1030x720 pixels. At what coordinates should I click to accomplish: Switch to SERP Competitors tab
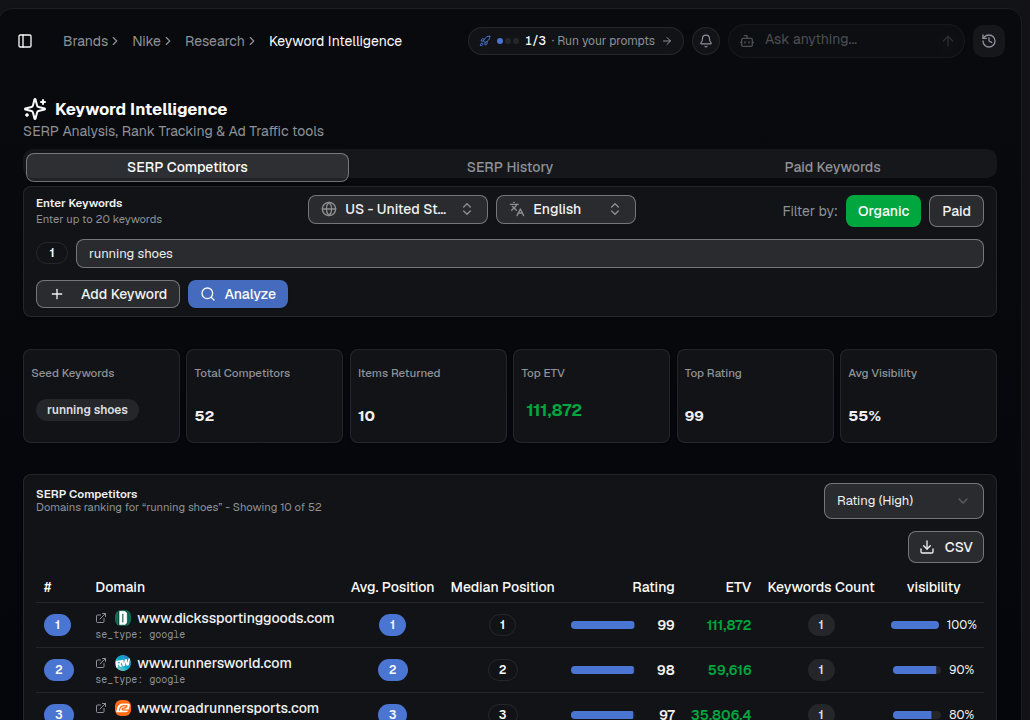pyautogui.click(x=187, y=167)
